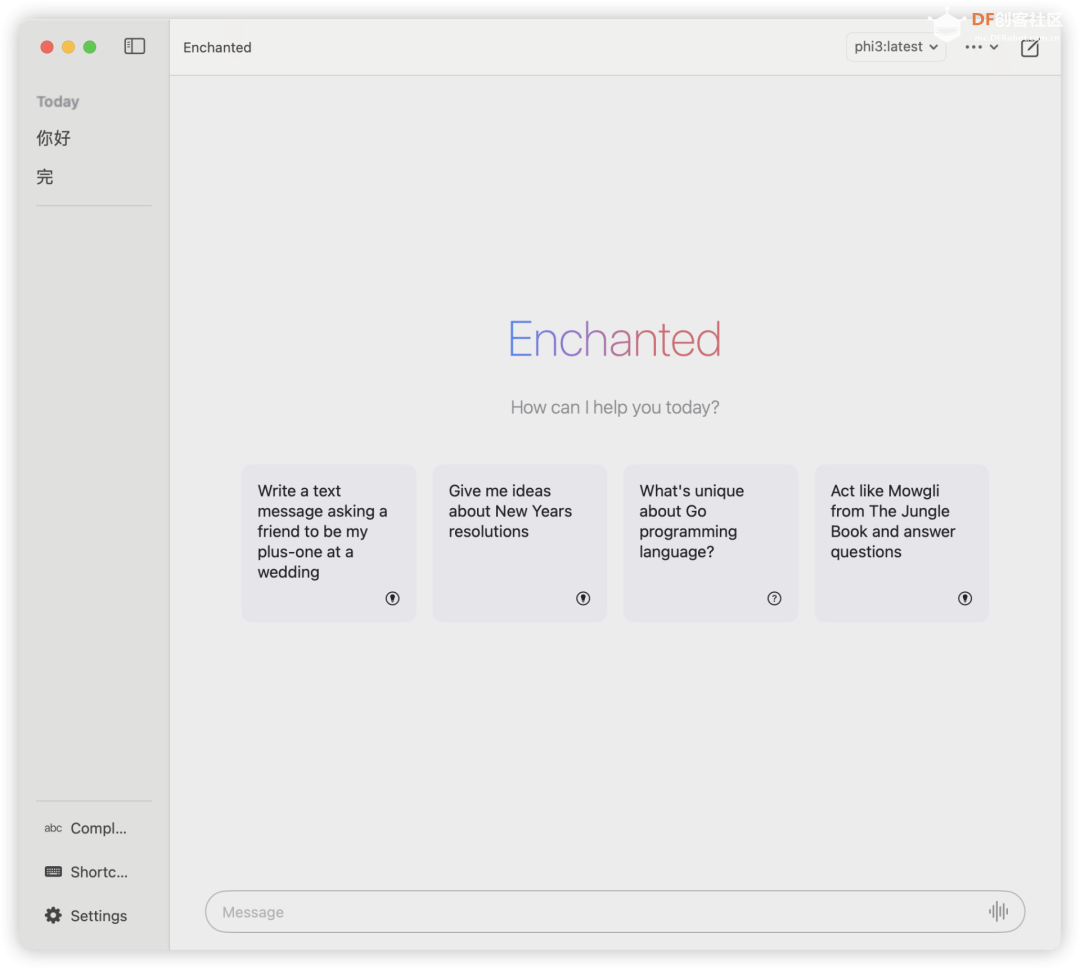Click the Settings gear icon
Screen dimensions: 1080x969
coord(53,915)
